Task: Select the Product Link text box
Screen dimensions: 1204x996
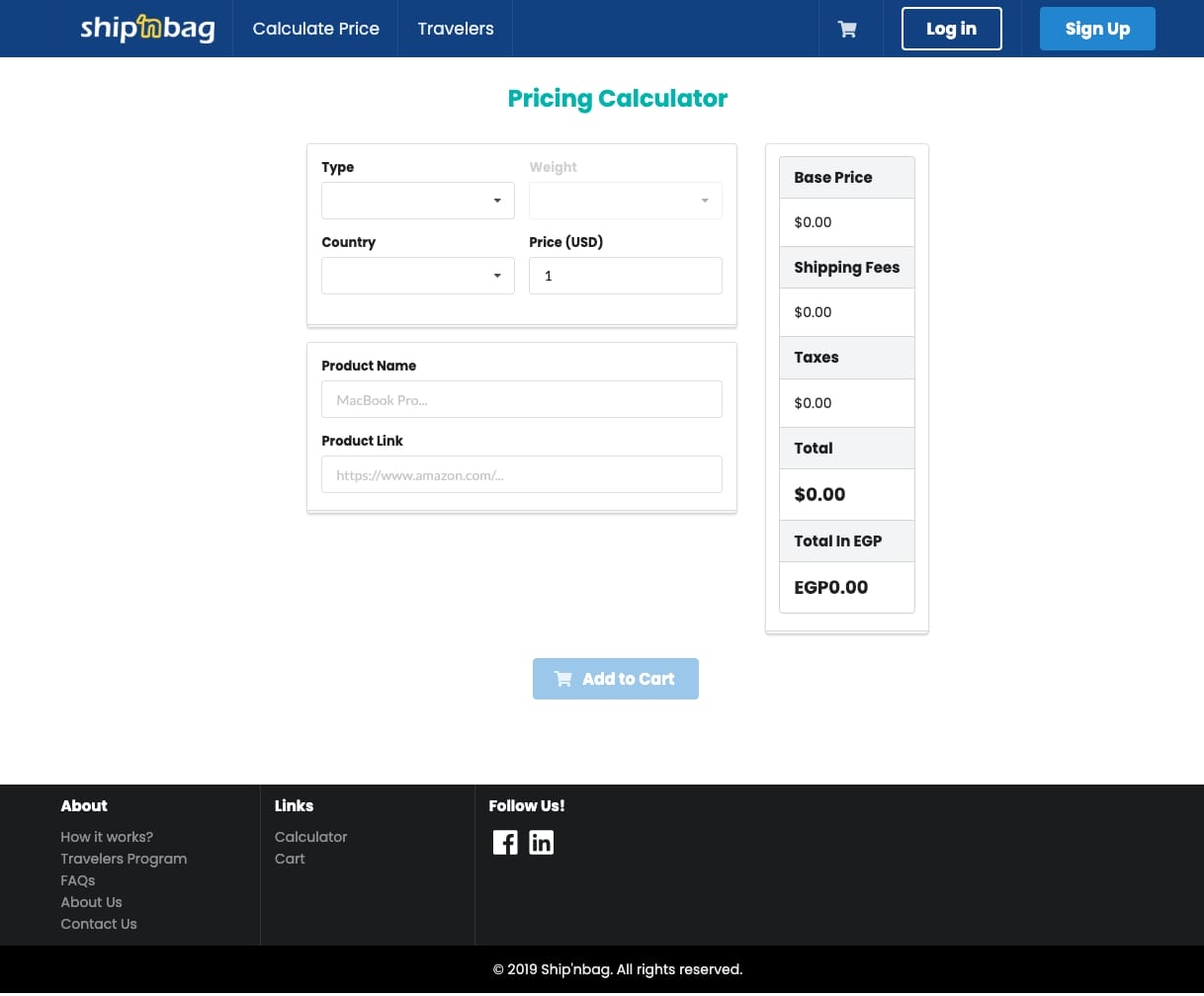Action: pyautogui.click(x=521, y=475)
